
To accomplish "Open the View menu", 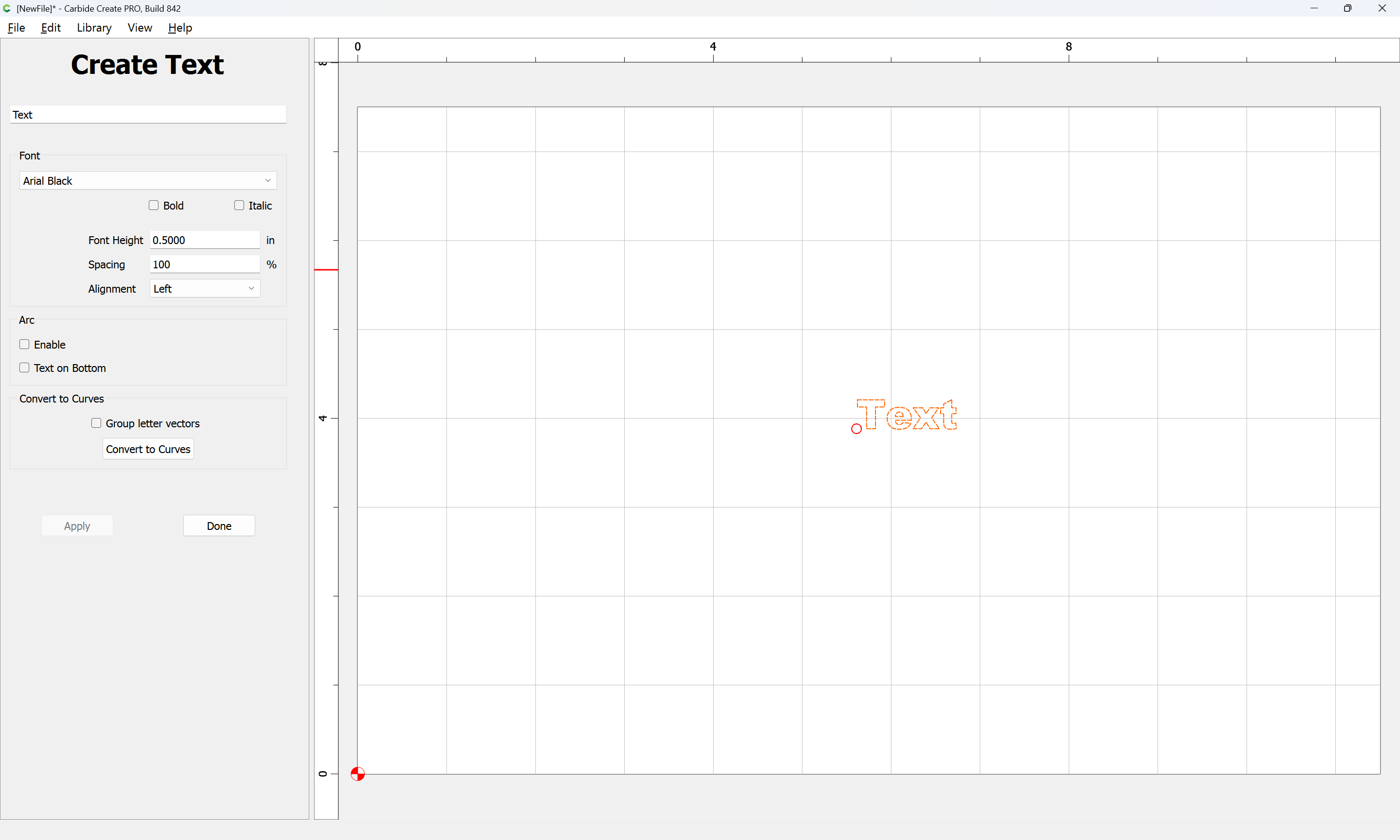I will (139, 28).
